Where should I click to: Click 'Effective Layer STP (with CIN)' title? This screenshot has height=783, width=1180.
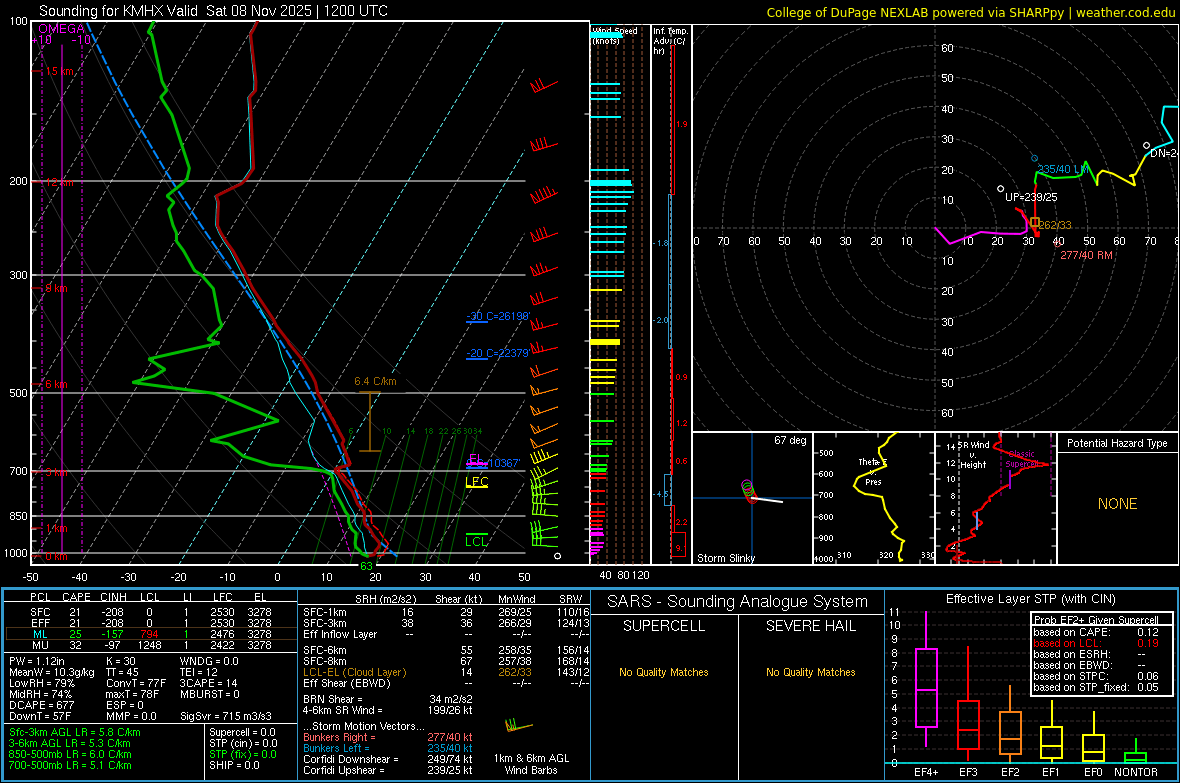point(1030,599)
